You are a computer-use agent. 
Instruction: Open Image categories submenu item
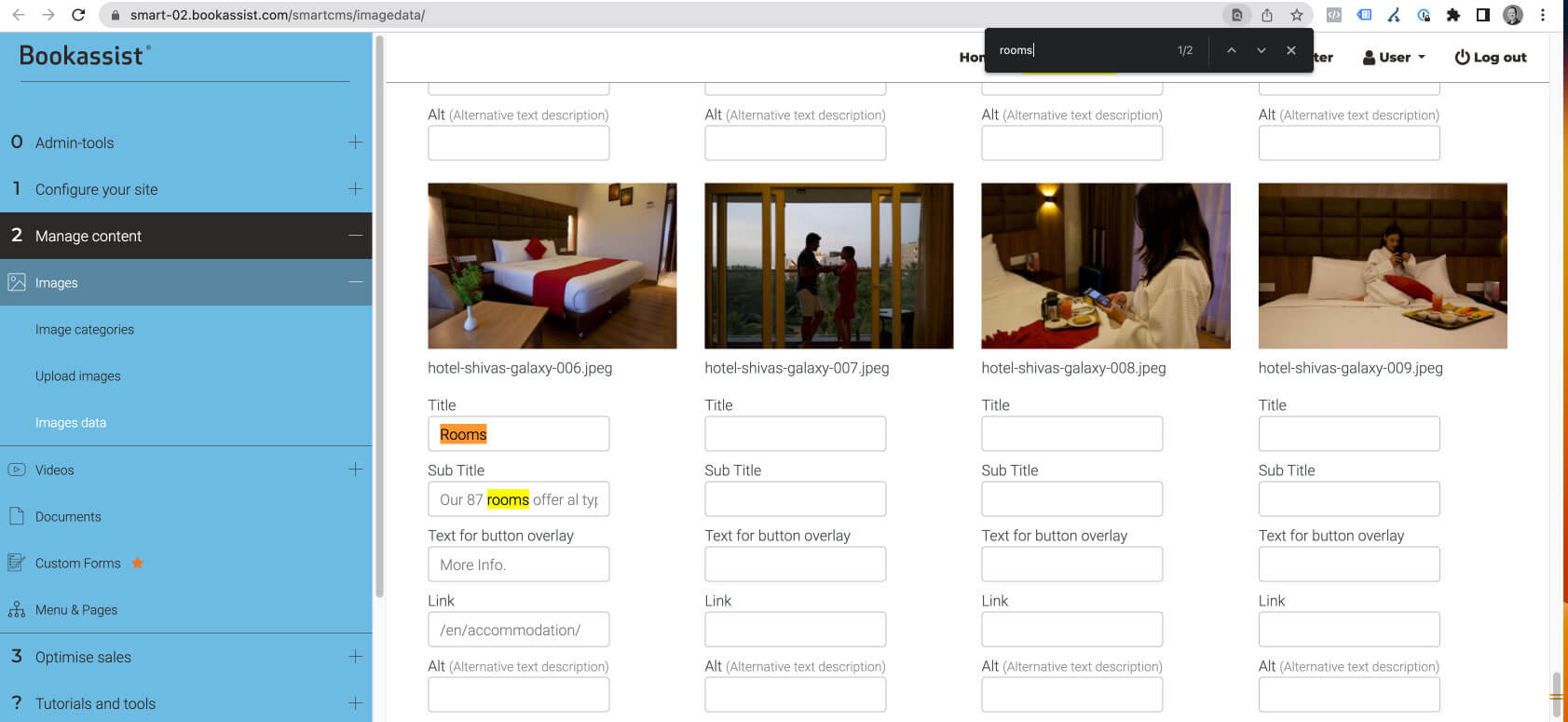(85, 330)
